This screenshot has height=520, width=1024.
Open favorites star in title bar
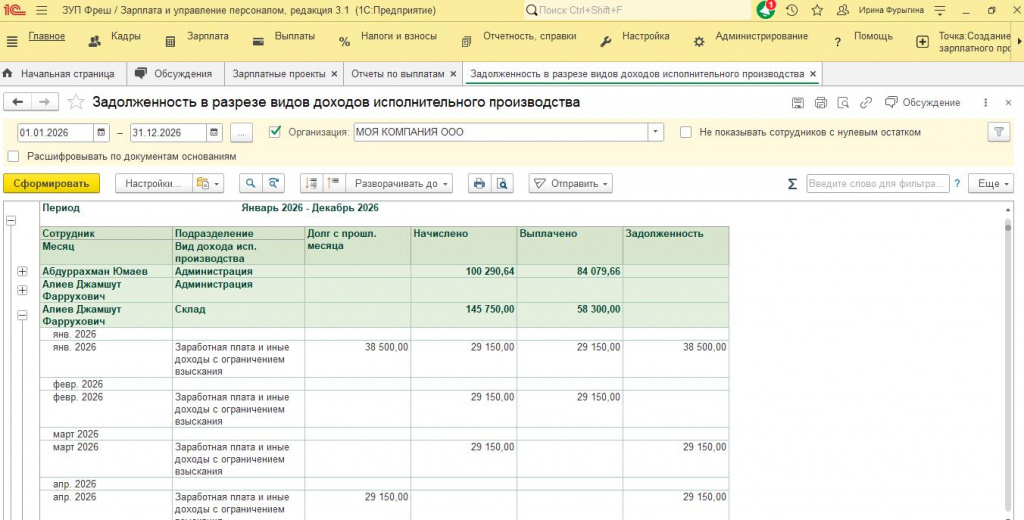(x=817, y=10)
